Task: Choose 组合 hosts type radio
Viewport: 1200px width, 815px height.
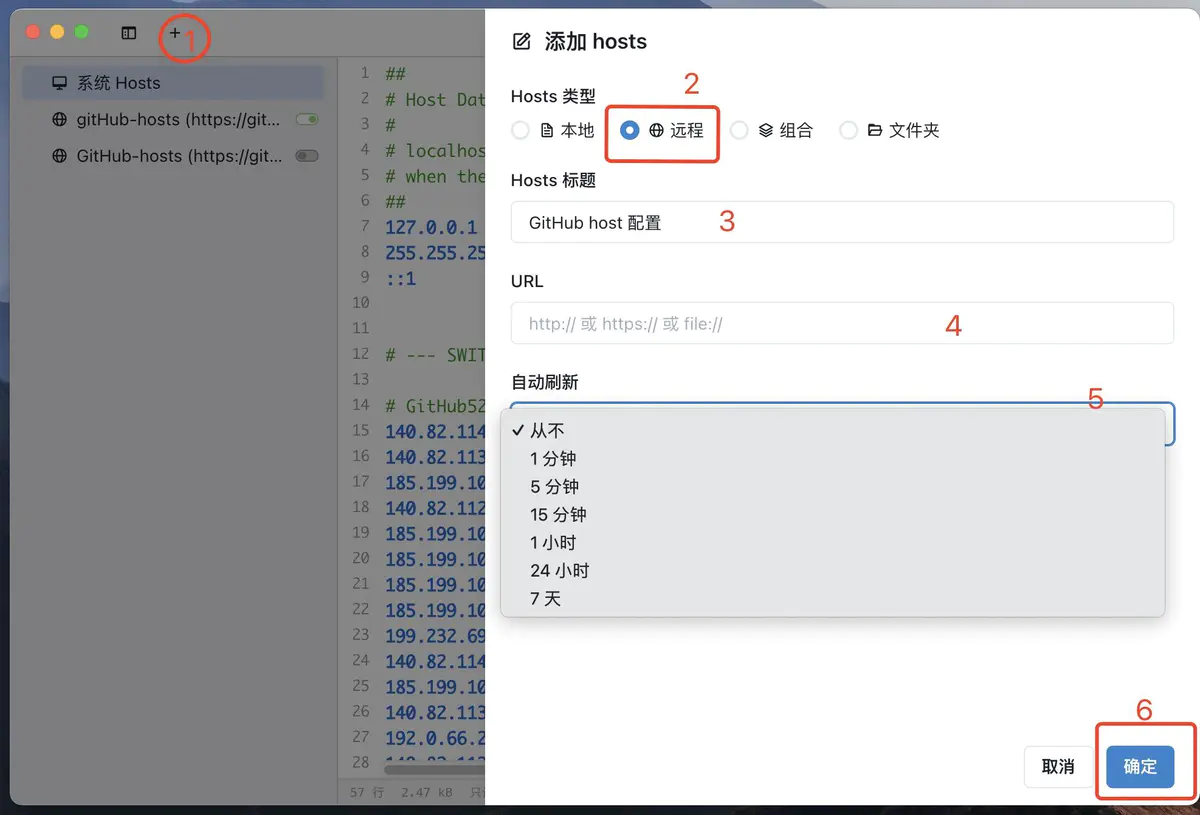Action: point(739,130)
